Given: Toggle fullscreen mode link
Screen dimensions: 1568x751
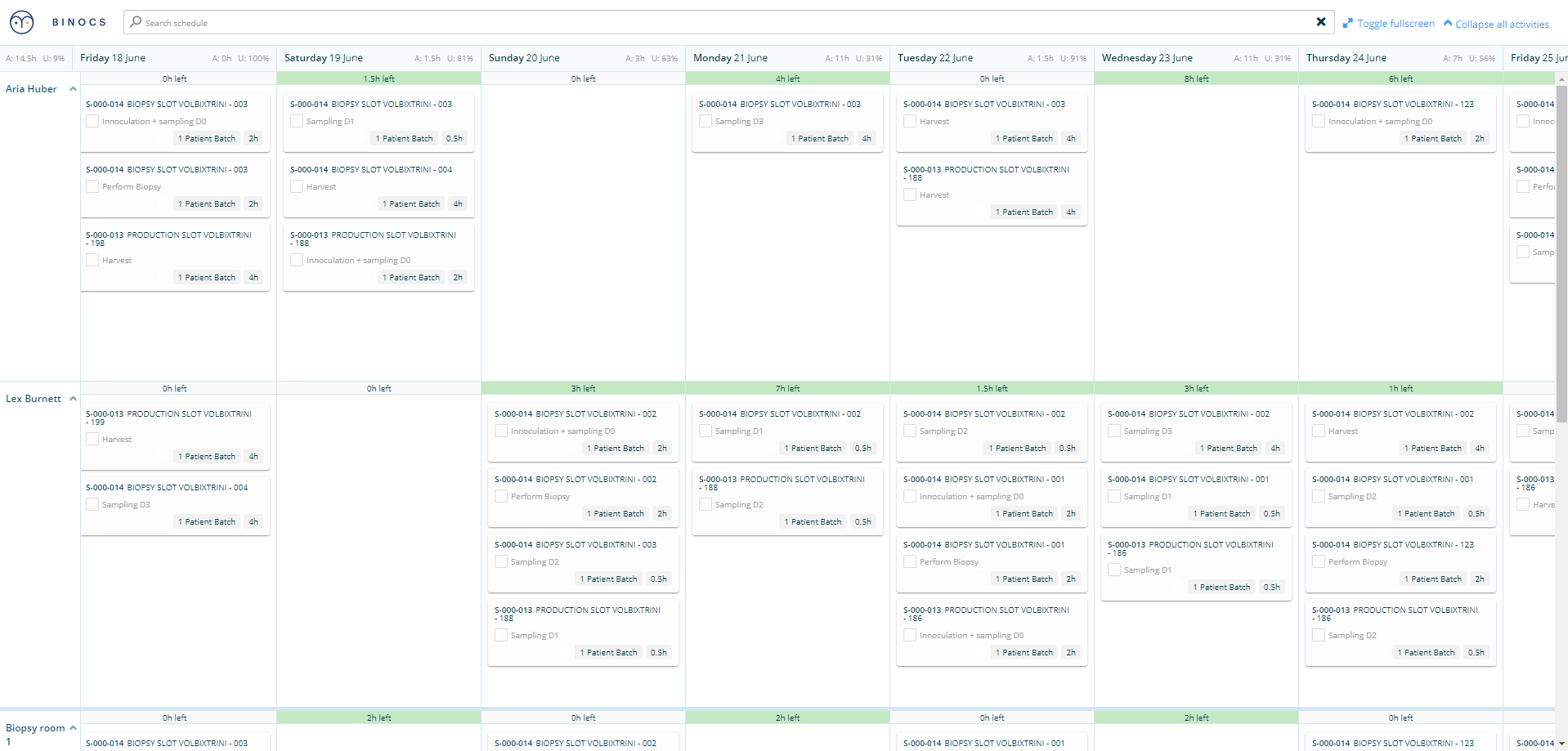Looking at the screenshot, I should 1396,24.
